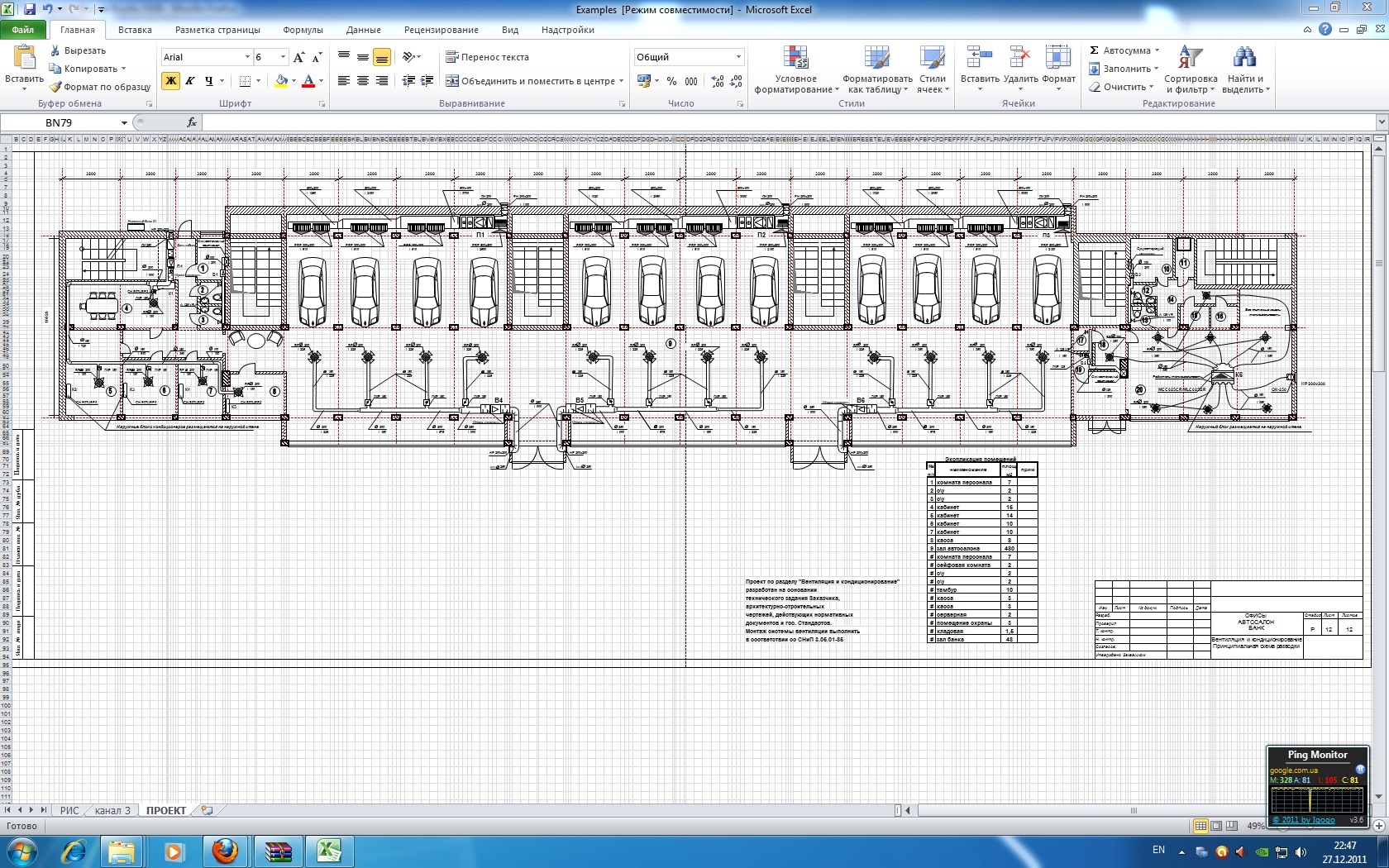Open the font color dropdown arrow

(x=321, y=81)
